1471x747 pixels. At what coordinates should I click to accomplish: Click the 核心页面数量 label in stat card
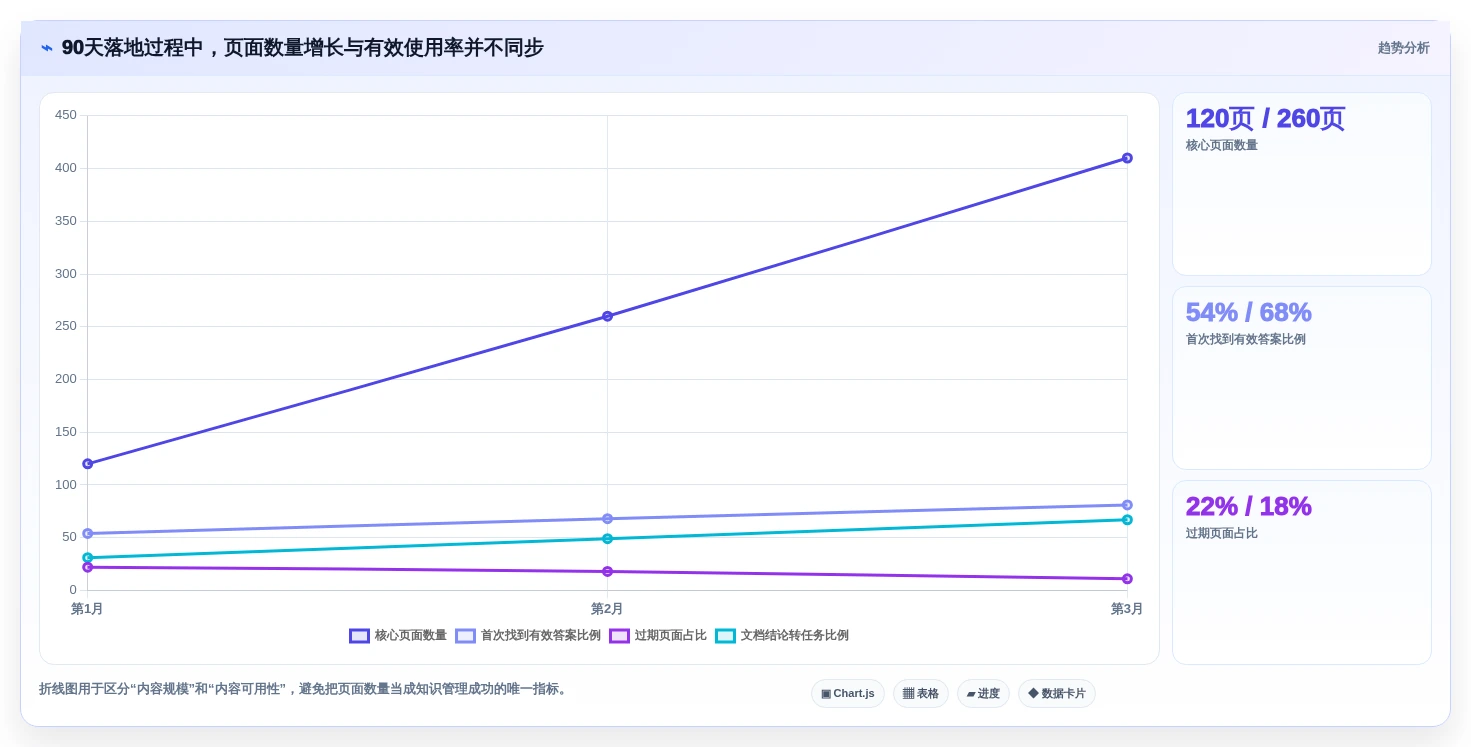(x=1222, y=146)
